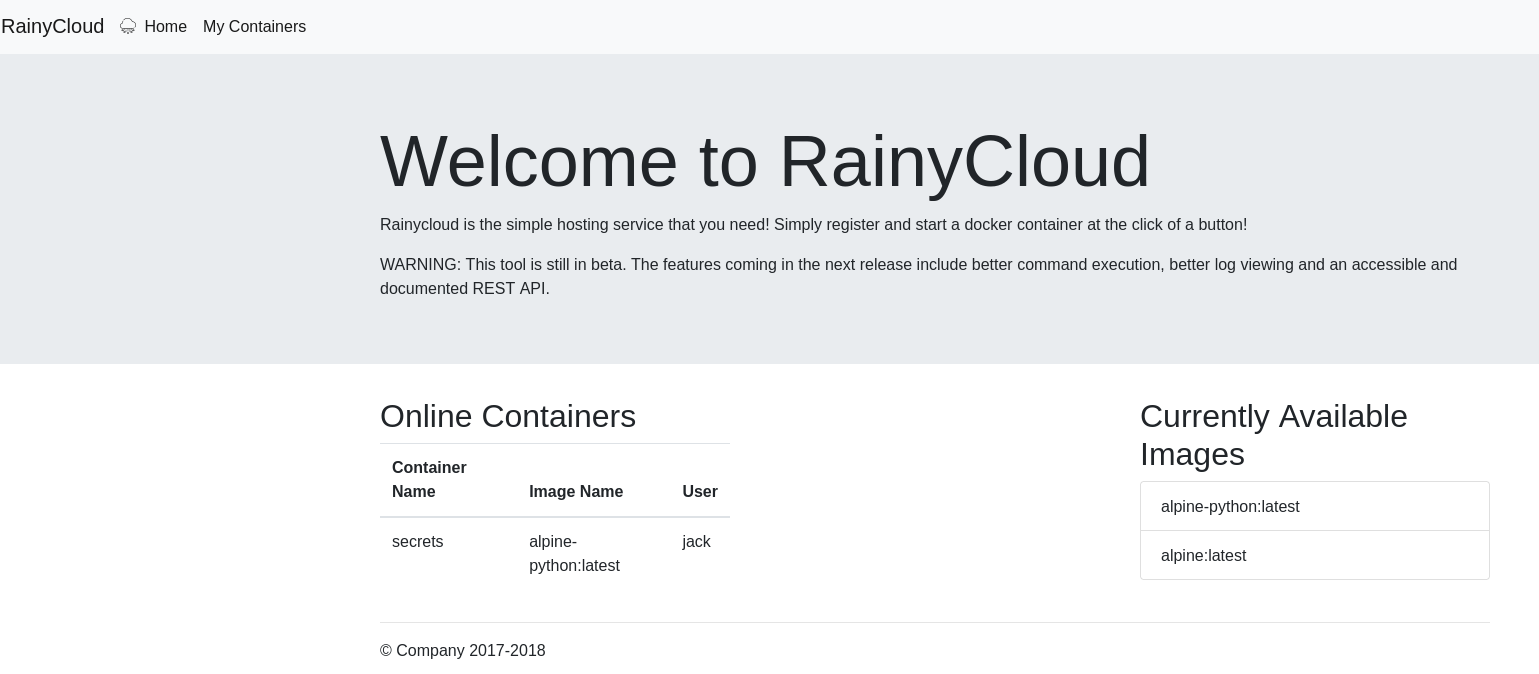This screenshot has height=674, width=1539.
Task: Click the word WARNING in beta notice
Action: (x=420, y=265)
